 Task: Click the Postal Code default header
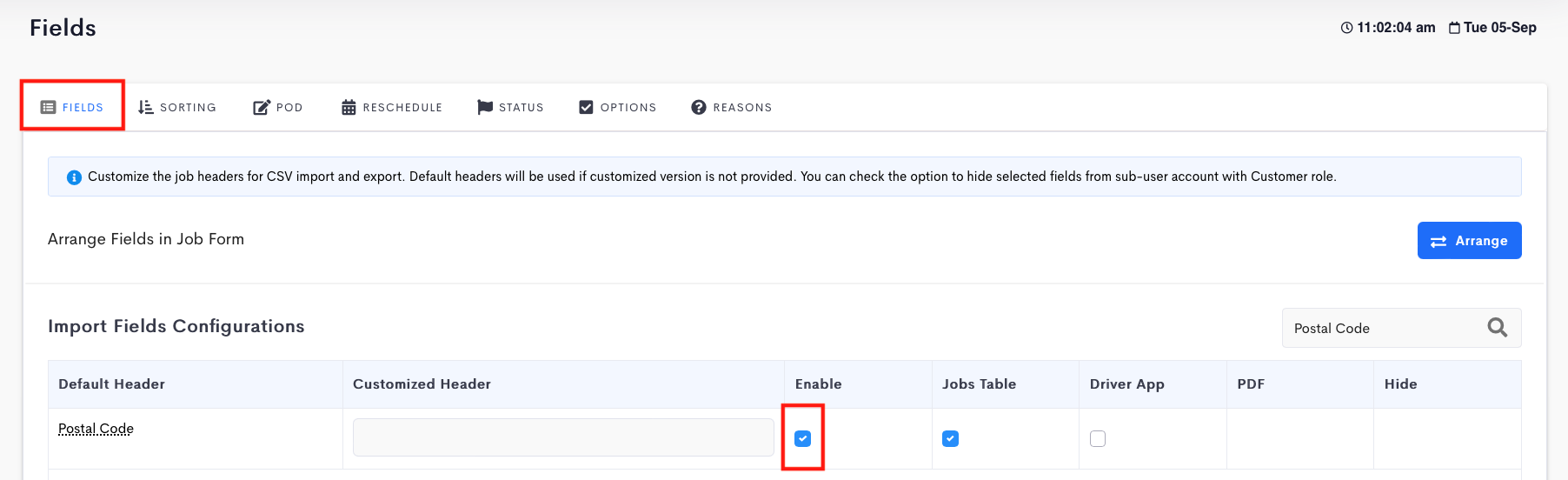point(96,429)
